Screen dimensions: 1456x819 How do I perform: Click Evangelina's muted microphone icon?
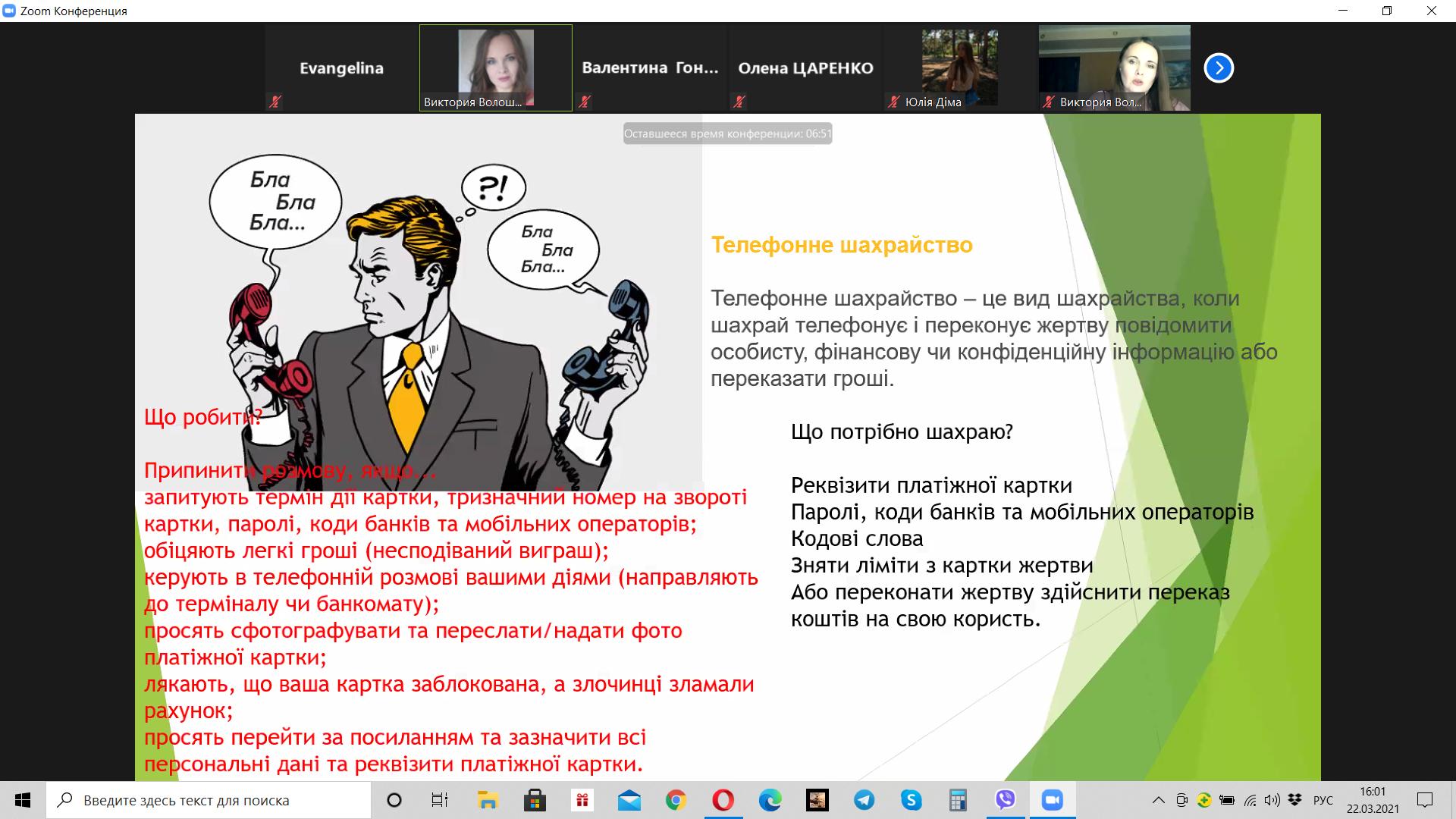(x=275, y=102)
